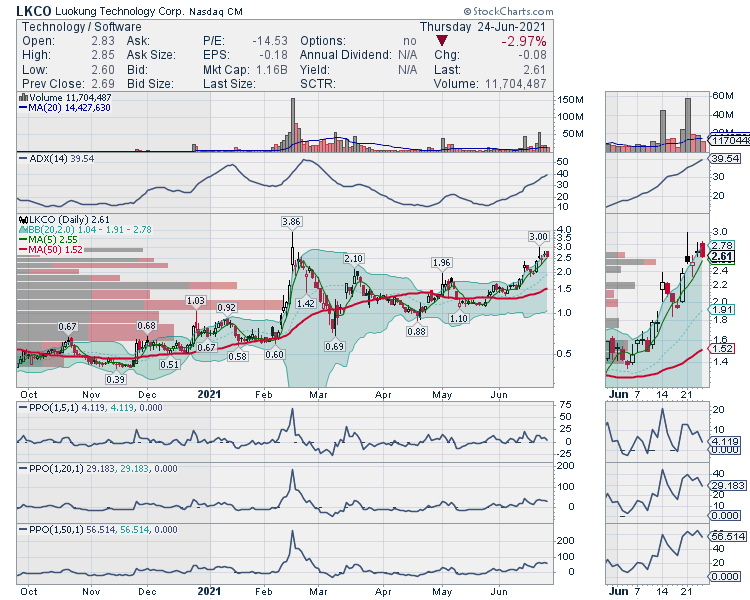This screenshot has width=750, height=600.
Task: Click the tallest February volume spike bar
Action: coord(293,125)
